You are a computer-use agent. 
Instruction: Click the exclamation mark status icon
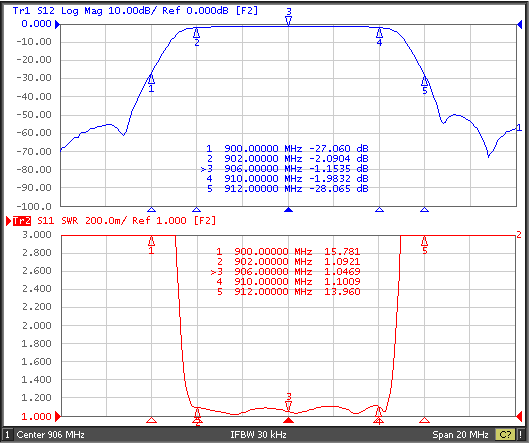pyautogui.click(x=522, y=435)
